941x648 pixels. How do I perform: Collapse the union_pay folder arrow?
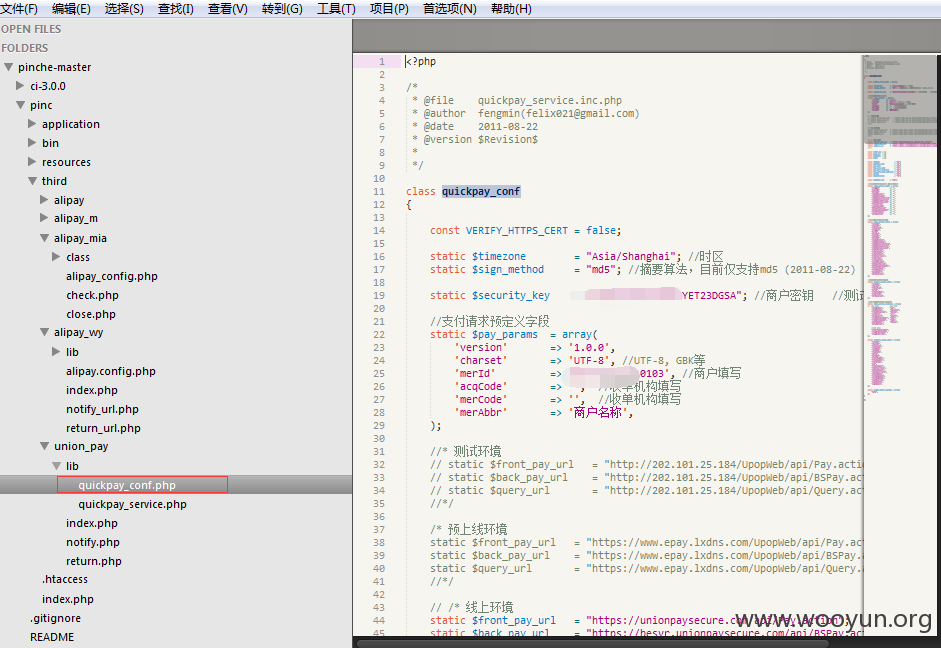click(x=44, y=446)
